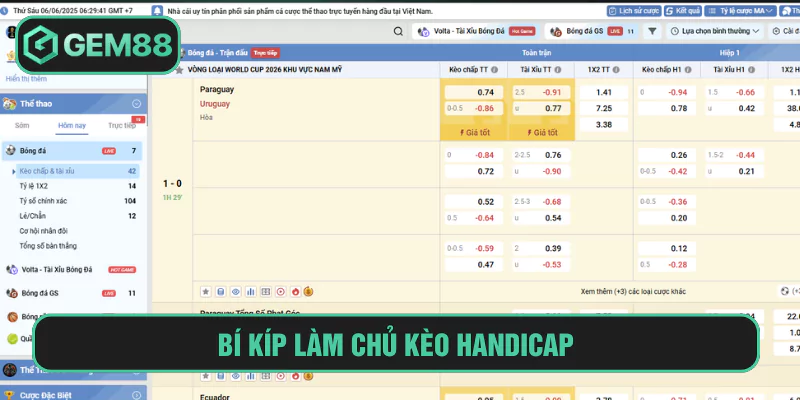Open bar chart icon in Paraguay Tổng Số Phạt Góc row

point(251,376)
